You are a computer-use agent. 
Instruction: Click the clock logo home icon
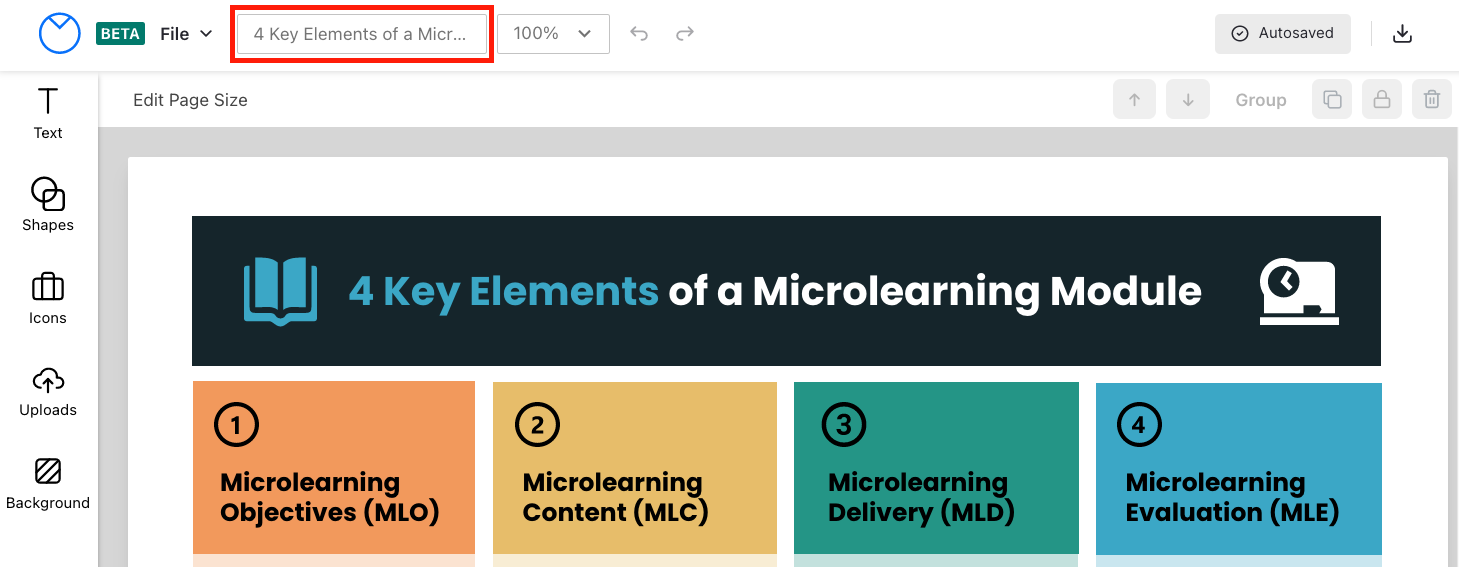[x=59, y=34]
